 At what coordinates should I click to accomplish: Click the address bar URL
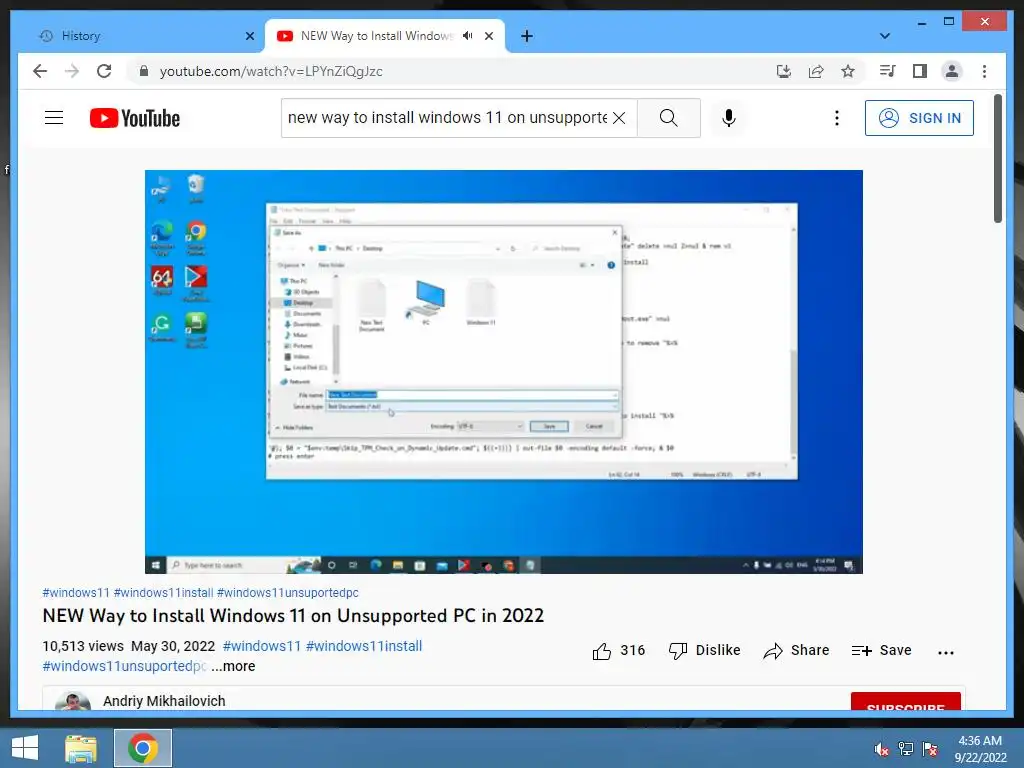(271, 71)
